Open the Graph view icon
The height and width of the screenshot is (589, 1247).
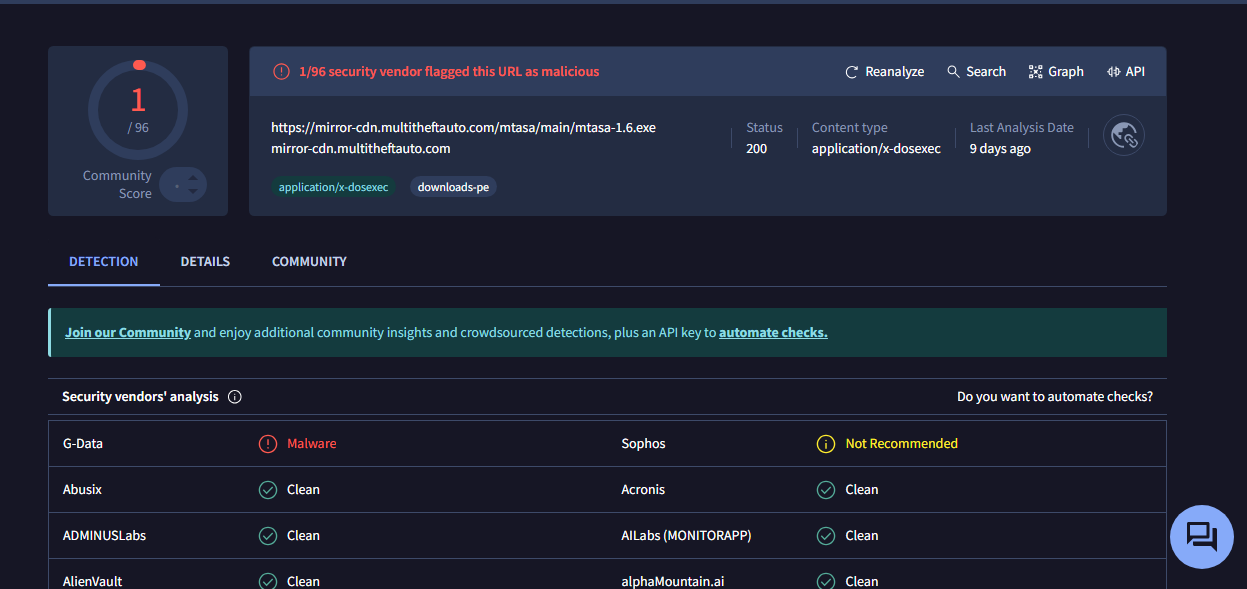pyautogui.click(x=1035, y=72)
